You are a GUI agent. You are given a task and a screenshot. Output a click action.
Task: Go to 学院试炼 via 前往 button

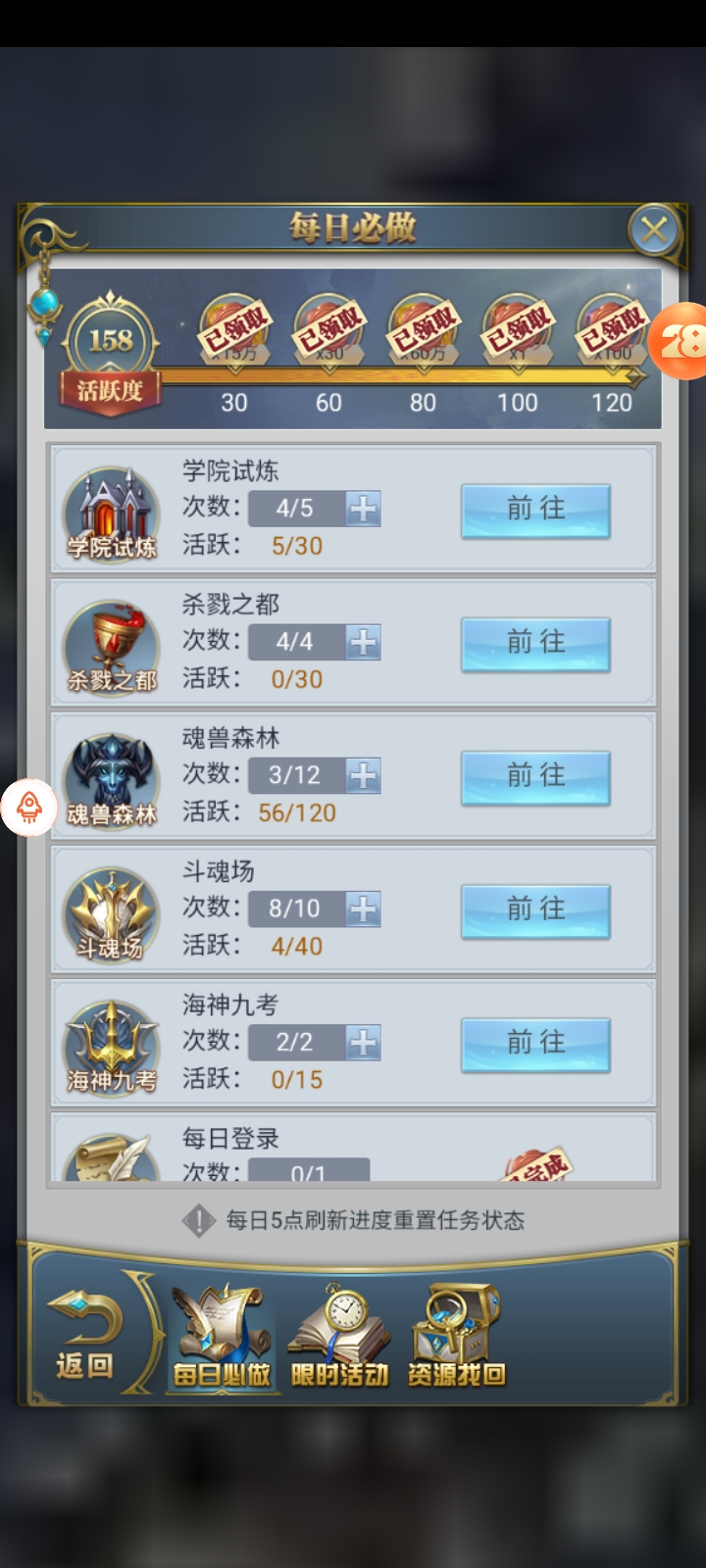pyautogui.click(x=535, y=510)
